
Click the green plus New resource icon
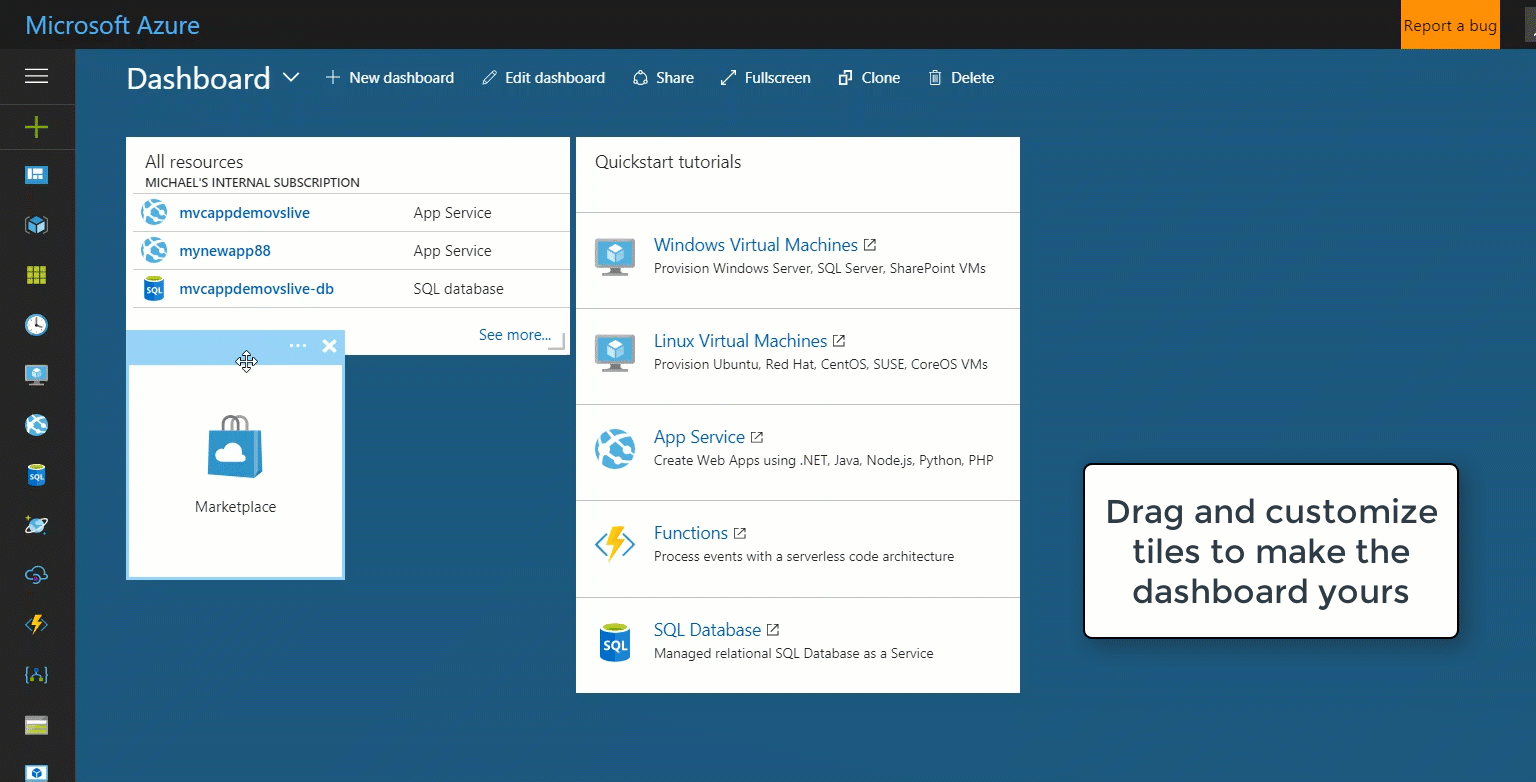37,127
